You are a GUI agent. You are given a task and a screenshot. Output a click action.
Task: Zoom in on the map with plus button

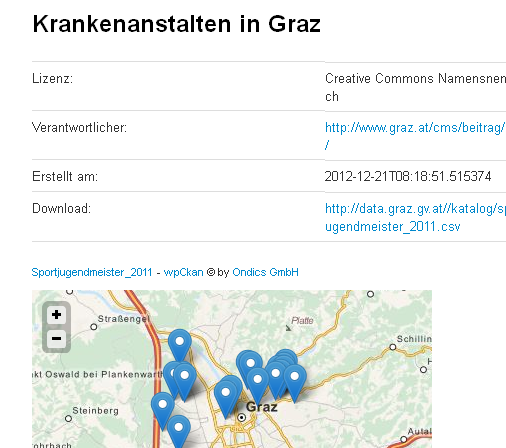point(56,315)
